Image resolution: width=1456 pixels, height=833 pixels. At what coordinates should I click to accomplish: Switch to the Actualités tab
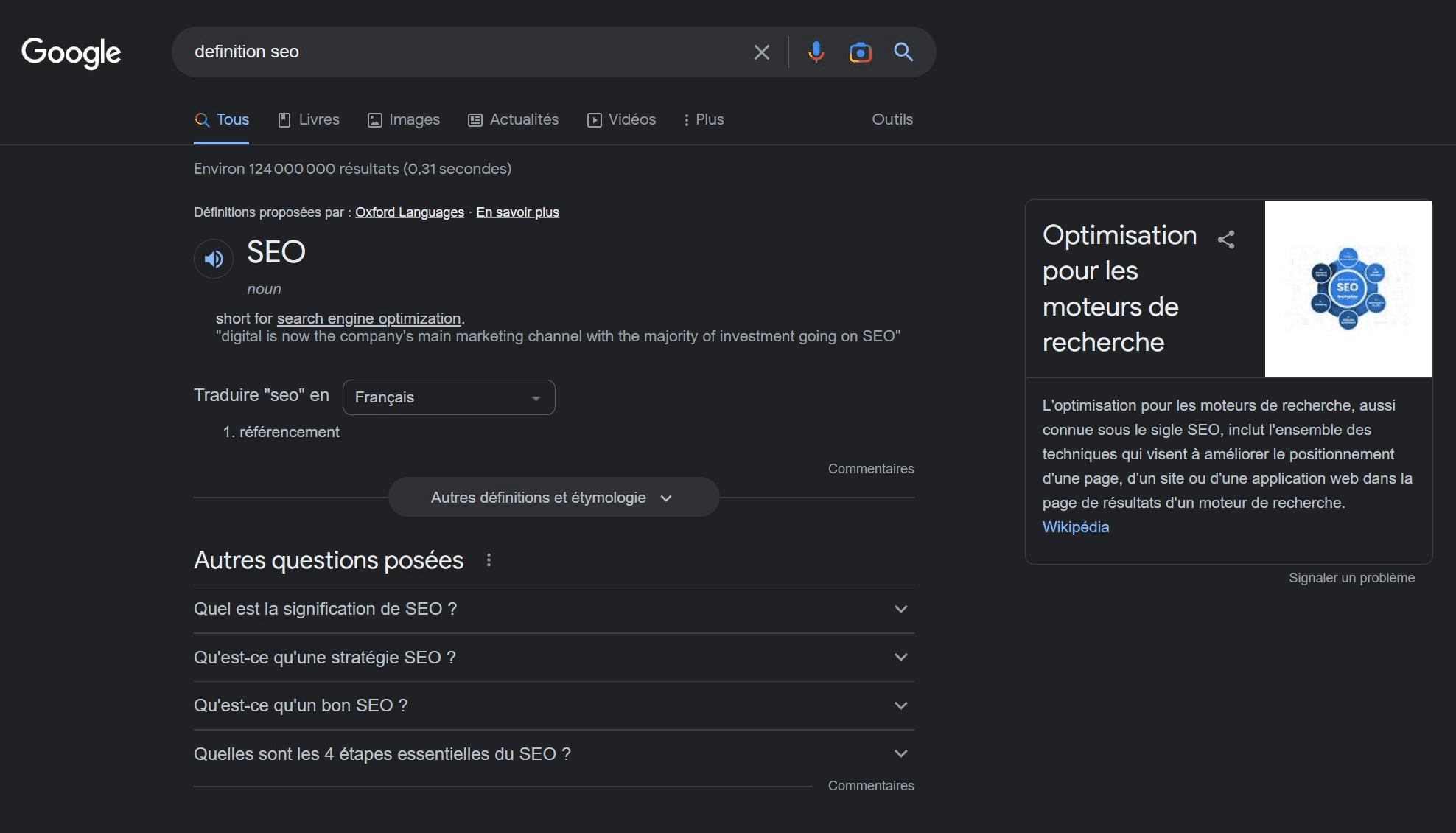pyautogui.click(x=514, y=119)
